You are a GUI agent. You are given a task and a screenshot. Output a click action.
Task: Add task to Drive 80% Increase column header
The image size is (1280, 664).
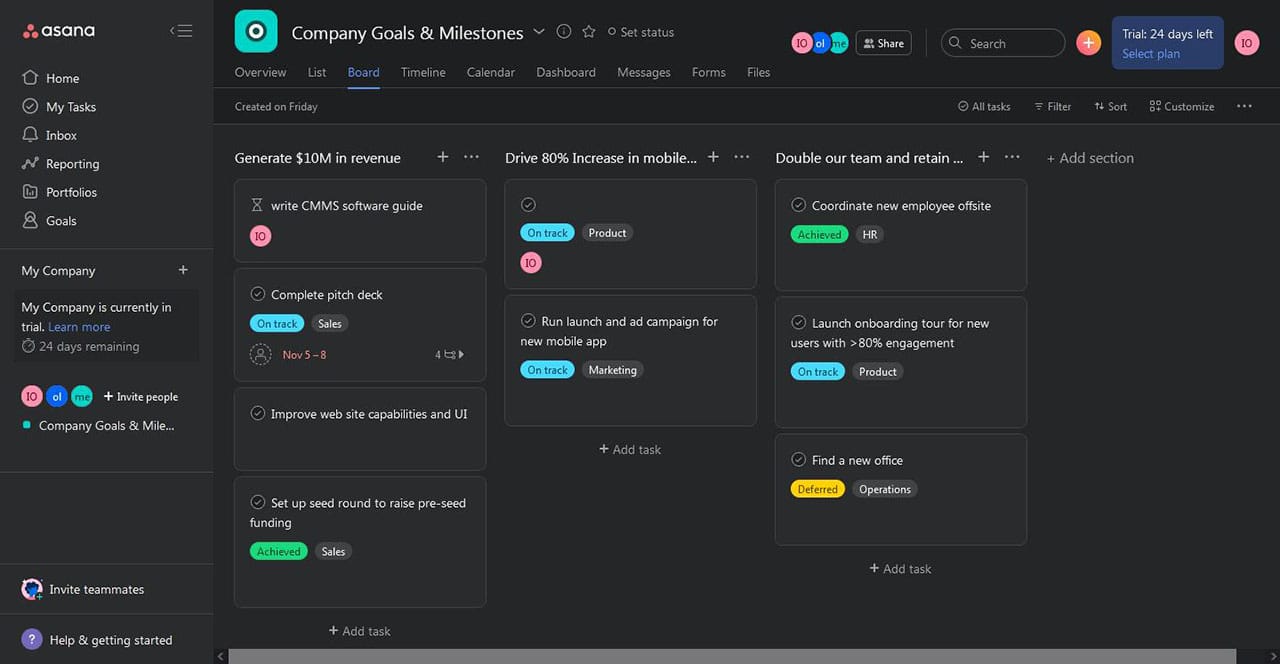713,157
